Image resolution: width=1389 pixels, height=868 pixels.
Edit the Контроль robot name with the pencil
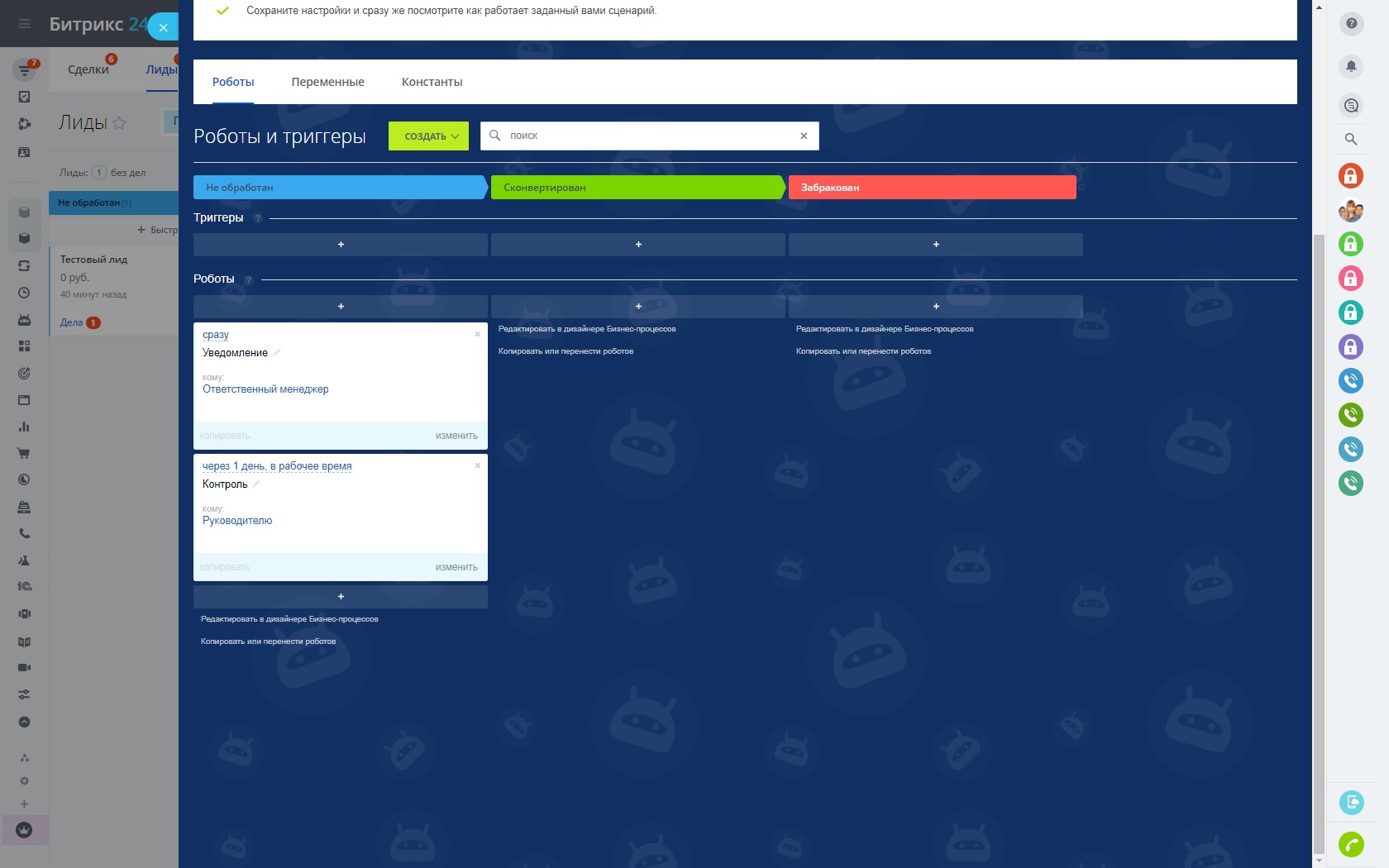tap(256, 484)
